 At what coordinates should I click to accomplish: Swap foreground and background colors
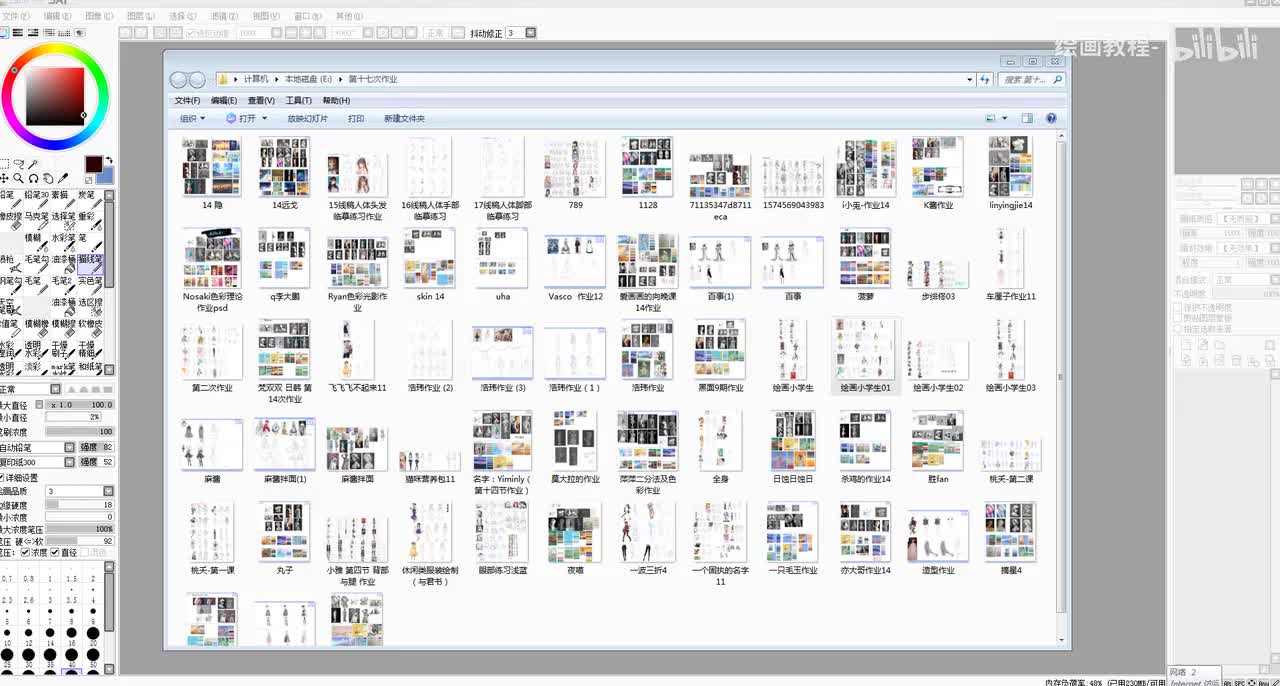109,160
